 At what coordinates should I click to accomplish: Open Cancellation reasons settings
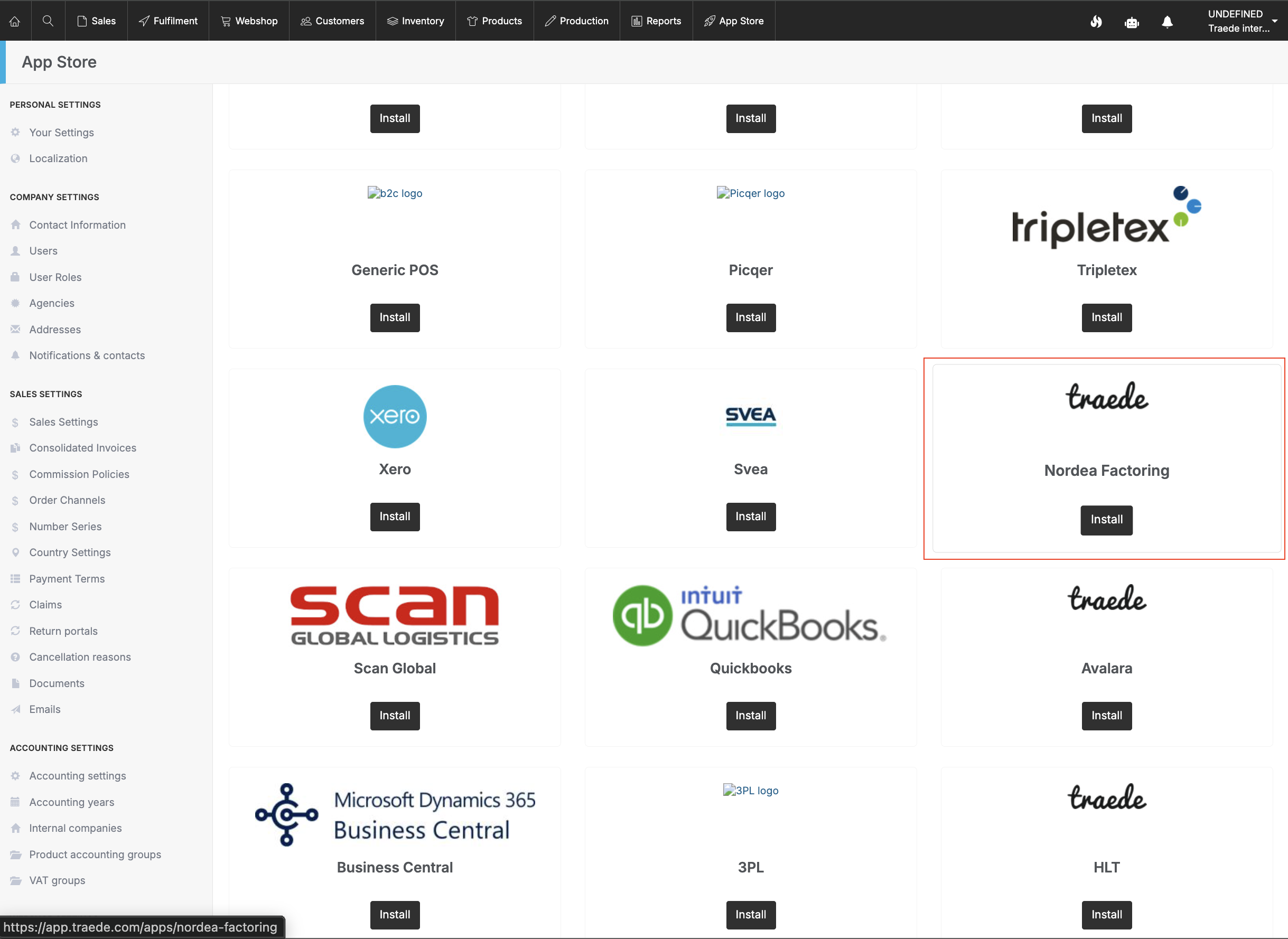(80, 657)
